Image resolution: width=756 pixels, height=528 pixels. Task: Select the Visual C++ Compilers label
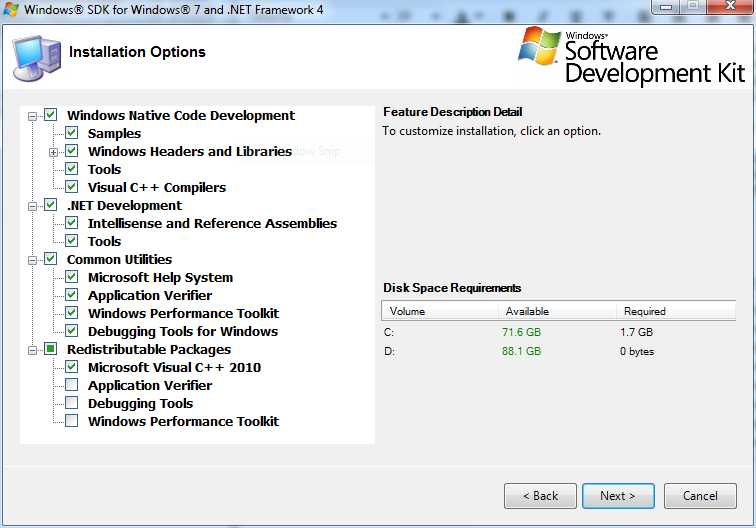157,188
